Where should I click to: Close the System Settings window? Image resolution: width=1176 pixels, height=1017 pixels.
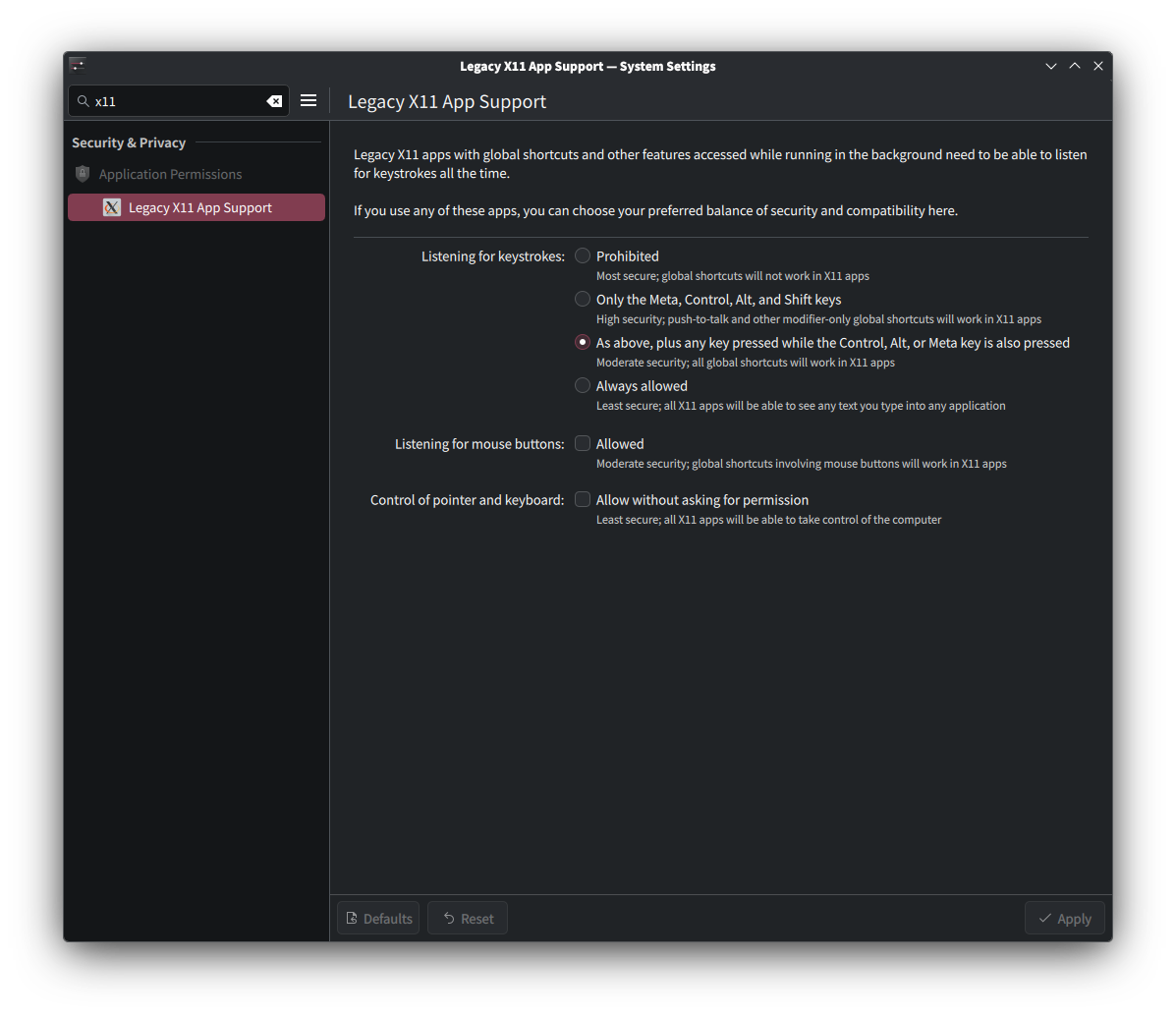(x=1098, y=66)
